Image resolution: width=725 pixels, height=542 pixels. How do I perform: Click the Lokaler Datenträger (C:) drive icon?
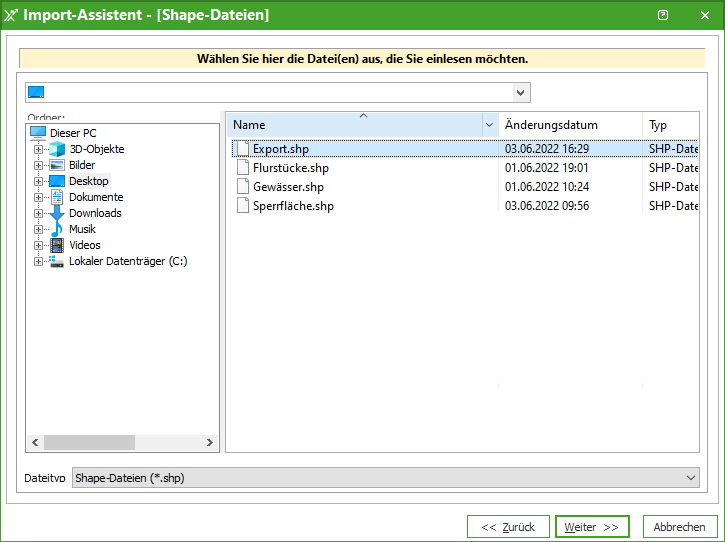pos(57,261)
